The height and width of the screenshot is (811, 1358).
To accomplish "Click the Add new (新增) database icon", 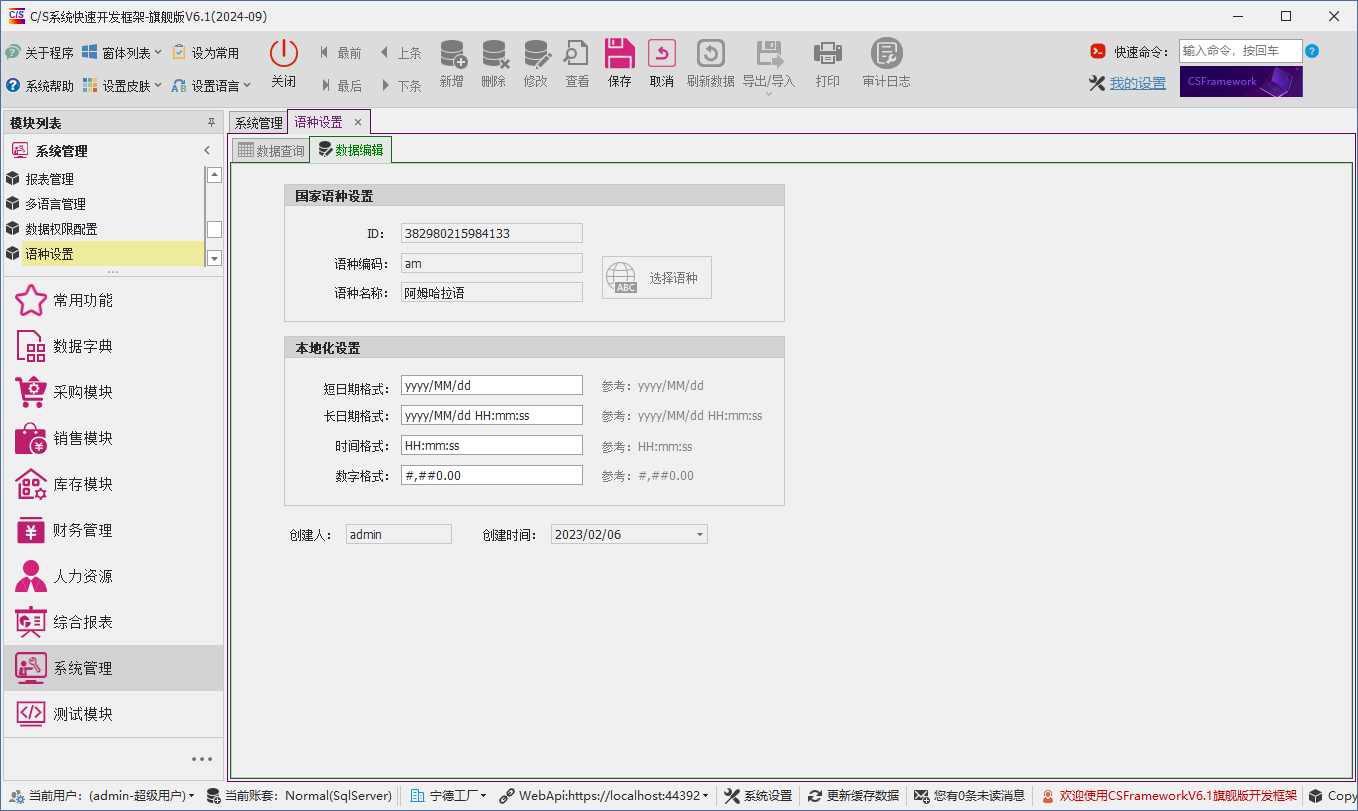I will pyautogui.click(x=452, y=54).
